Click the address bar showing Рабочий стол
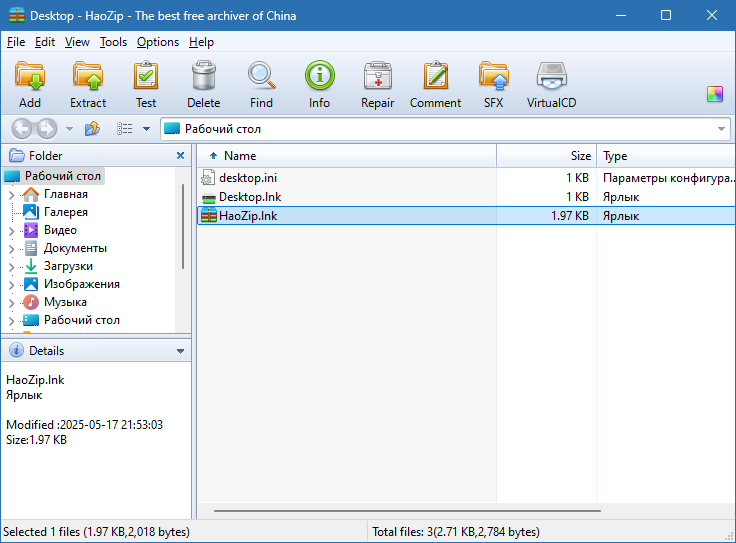736x543 pixels. click(x=445, y=129)
